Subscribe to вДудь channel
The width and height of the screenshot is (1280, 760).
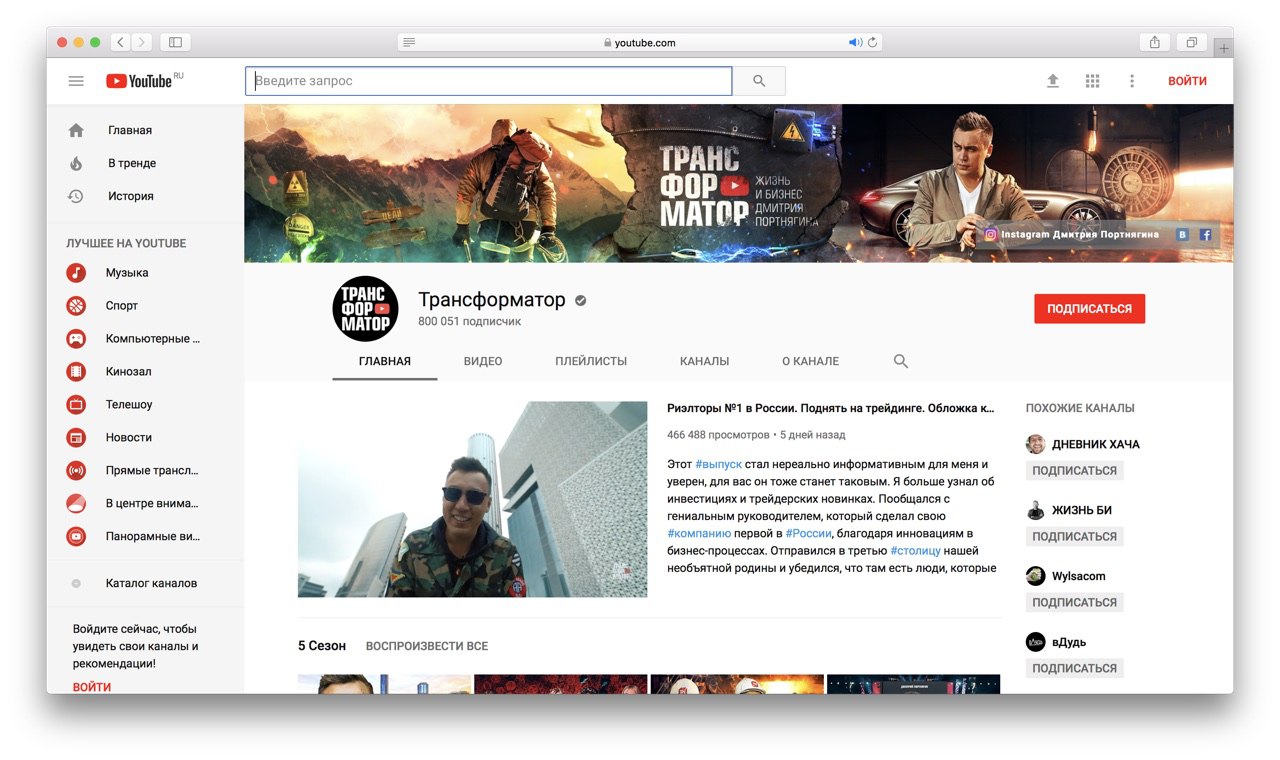1074,668
